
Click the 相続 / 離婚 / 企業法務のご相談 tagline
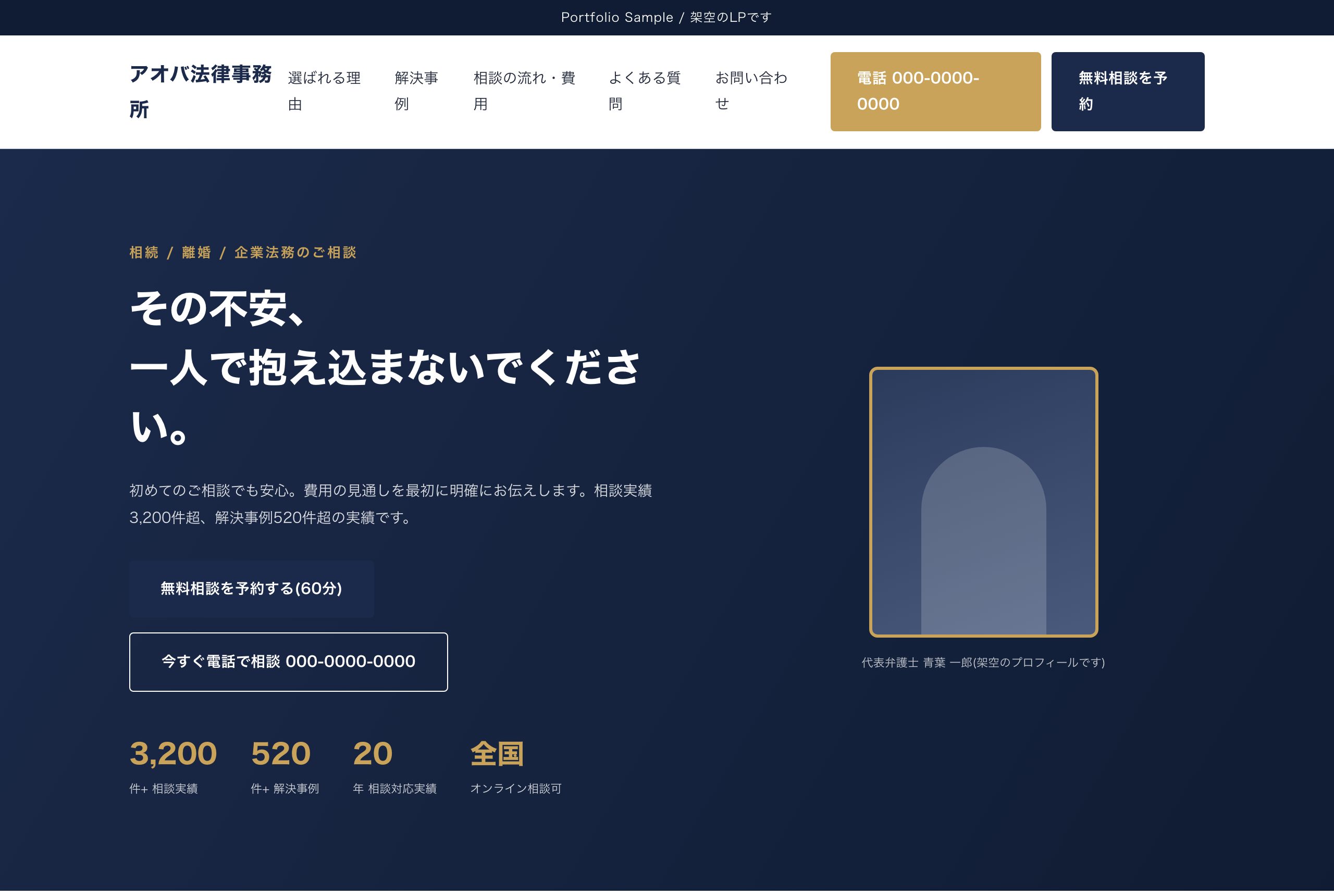click(x=243, y=253)
